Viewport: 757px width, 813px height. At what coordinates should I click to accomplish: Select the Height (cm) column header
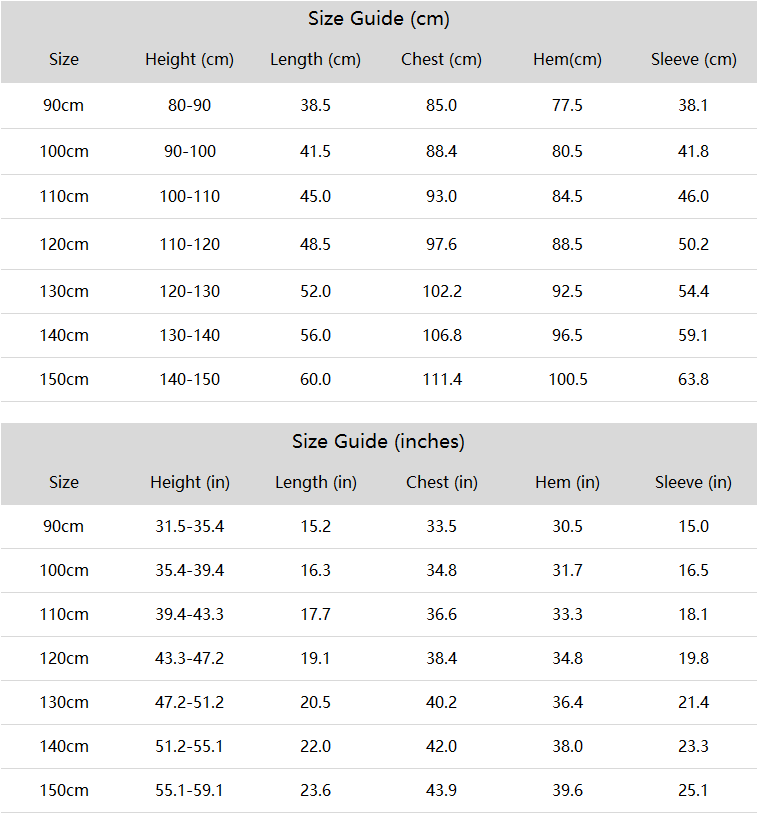189,60
